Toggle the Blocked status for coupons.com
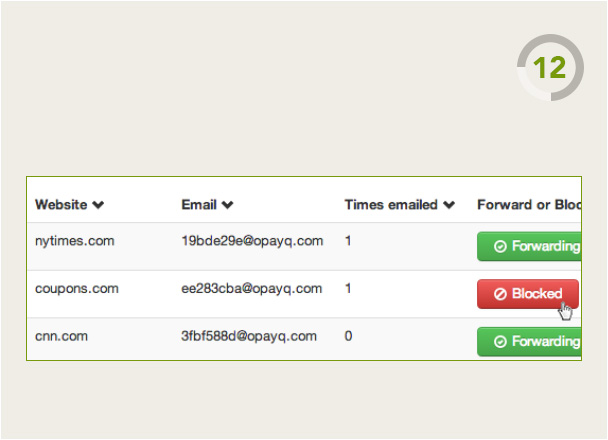 tap(528, 294)
